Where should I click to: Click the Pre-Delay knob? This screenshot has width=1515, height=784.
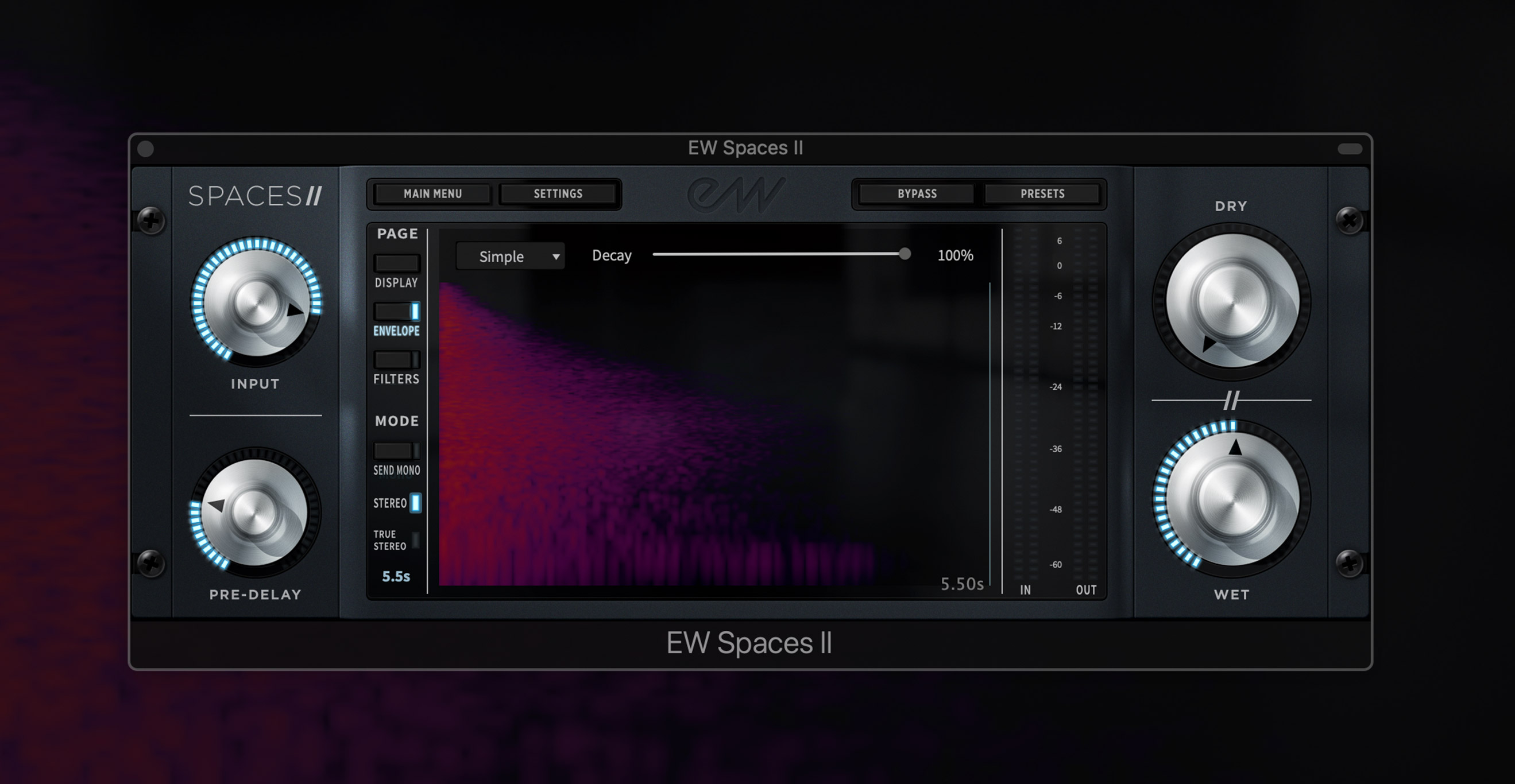coord(254,512)
